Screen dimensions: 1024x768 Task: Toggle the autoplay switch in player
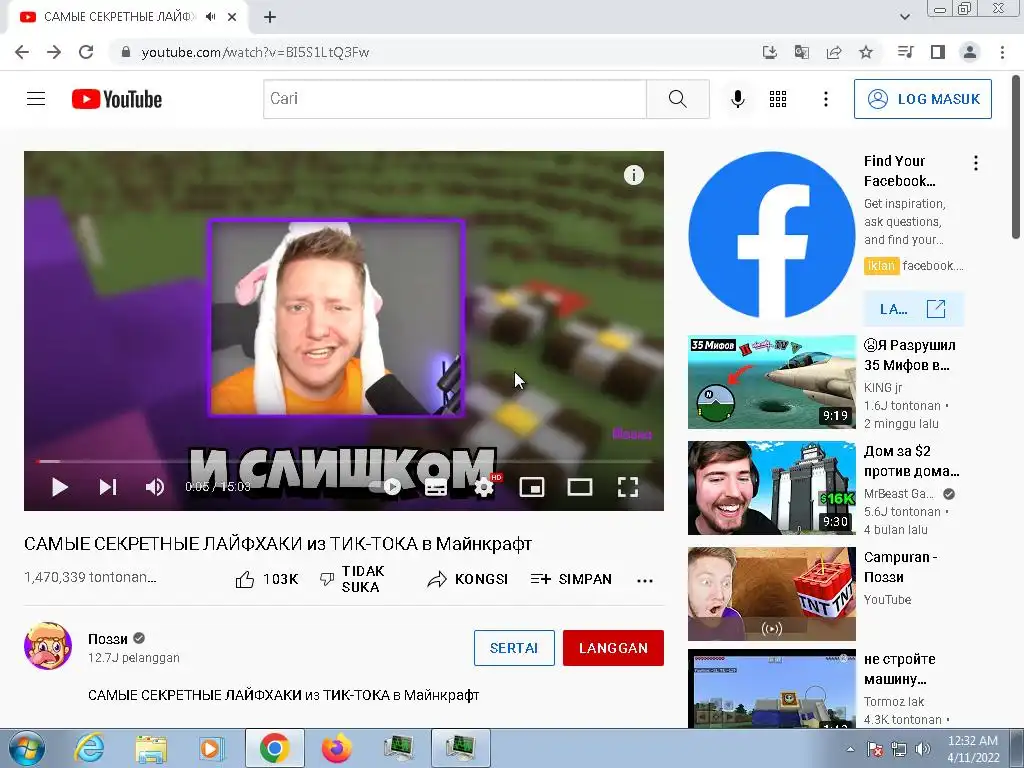[385, 487]
